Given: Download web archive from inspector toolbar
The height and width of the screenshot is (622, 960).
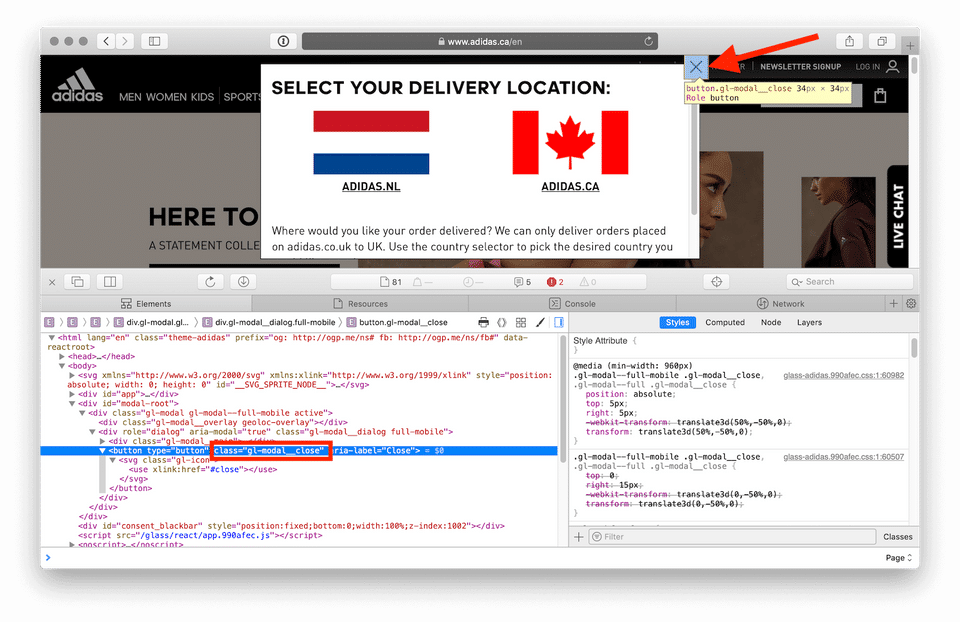Looking at the screenshot, I should tap(243, 282).
